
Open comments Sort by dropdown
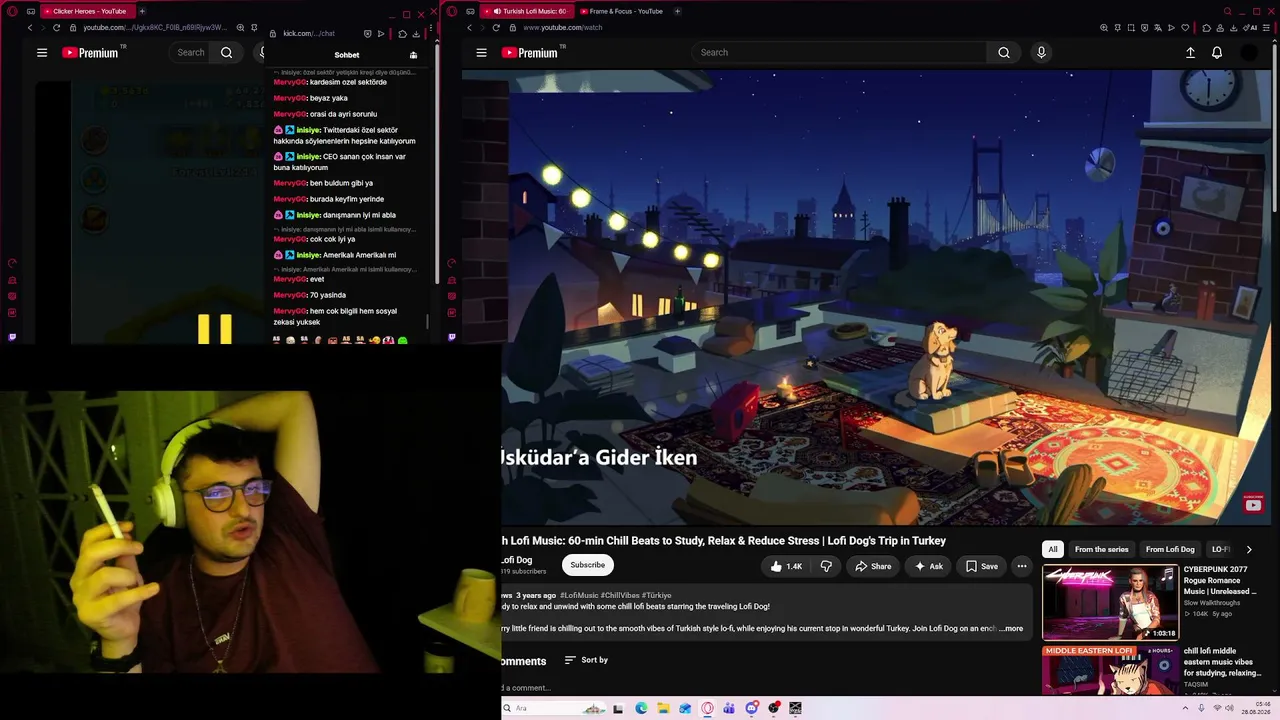point(586,660)
